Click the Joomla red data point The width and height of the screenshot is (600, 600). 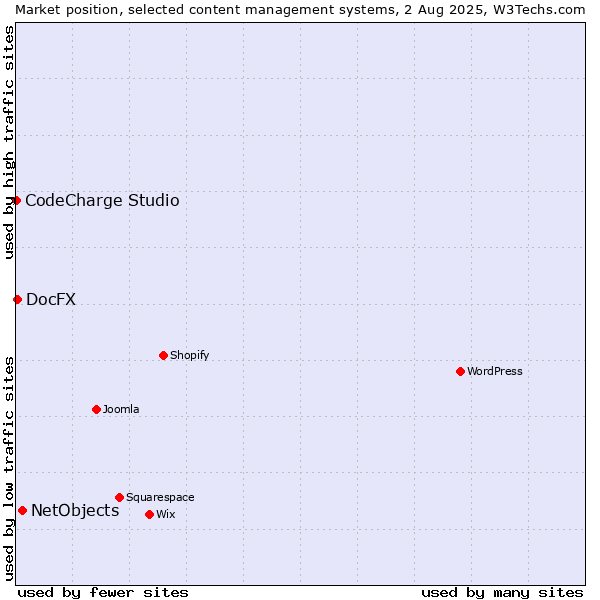[96, 410]
